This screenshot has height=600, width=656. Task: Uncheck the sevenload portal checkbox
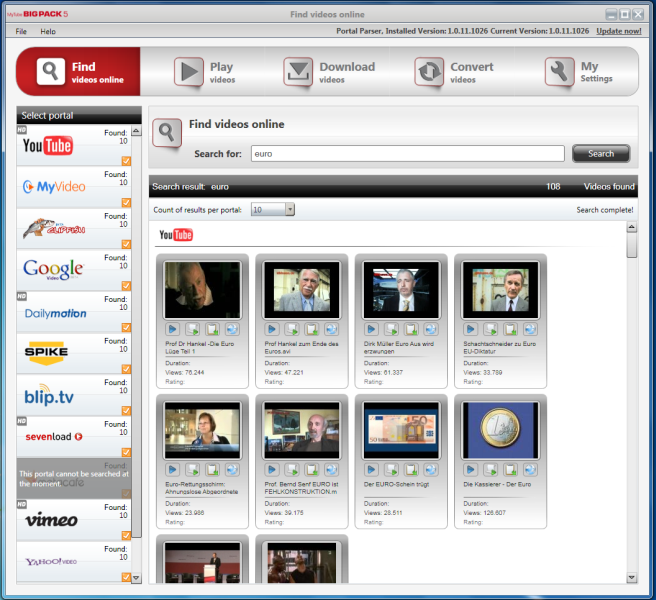(126, 452)
